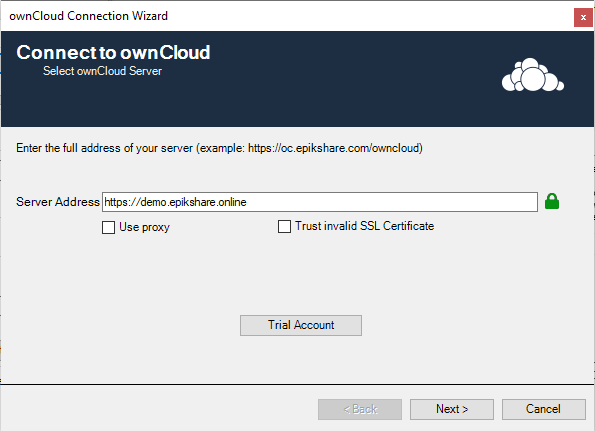
Task: Click the Trial Account button
Action: tap(301, 325)
